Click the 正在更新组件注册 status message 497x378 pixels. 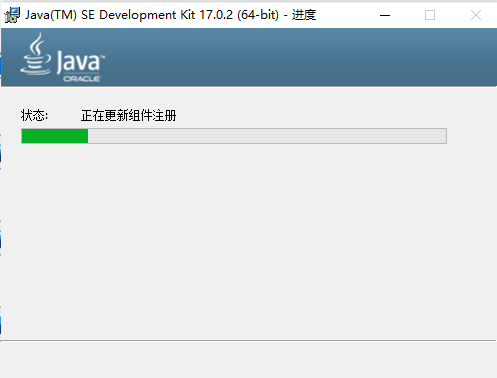click(129, 115)
